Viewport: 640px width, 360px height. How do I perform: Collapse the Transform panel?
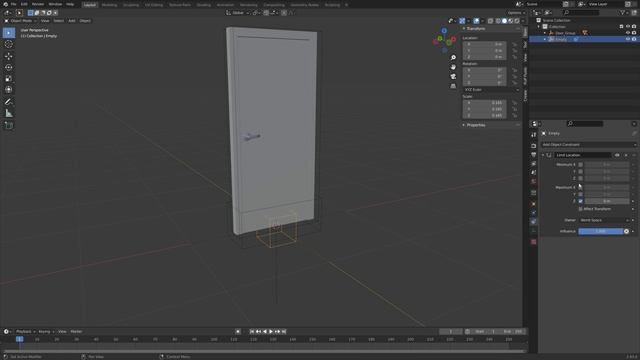pyautogui.click(x=464, y=29)
